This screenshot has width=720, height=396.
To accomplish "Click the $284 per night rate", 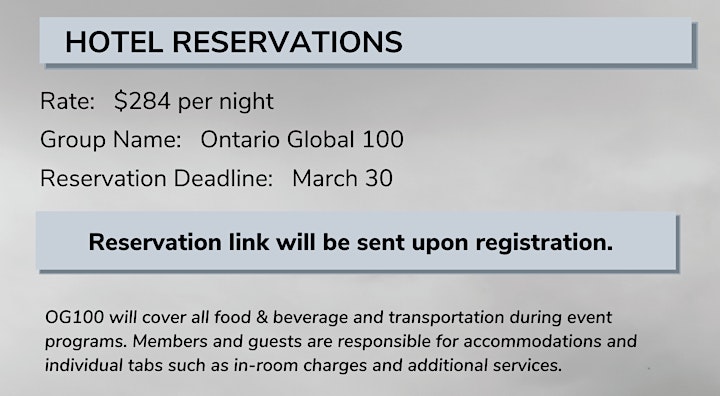I will point(194,101).
